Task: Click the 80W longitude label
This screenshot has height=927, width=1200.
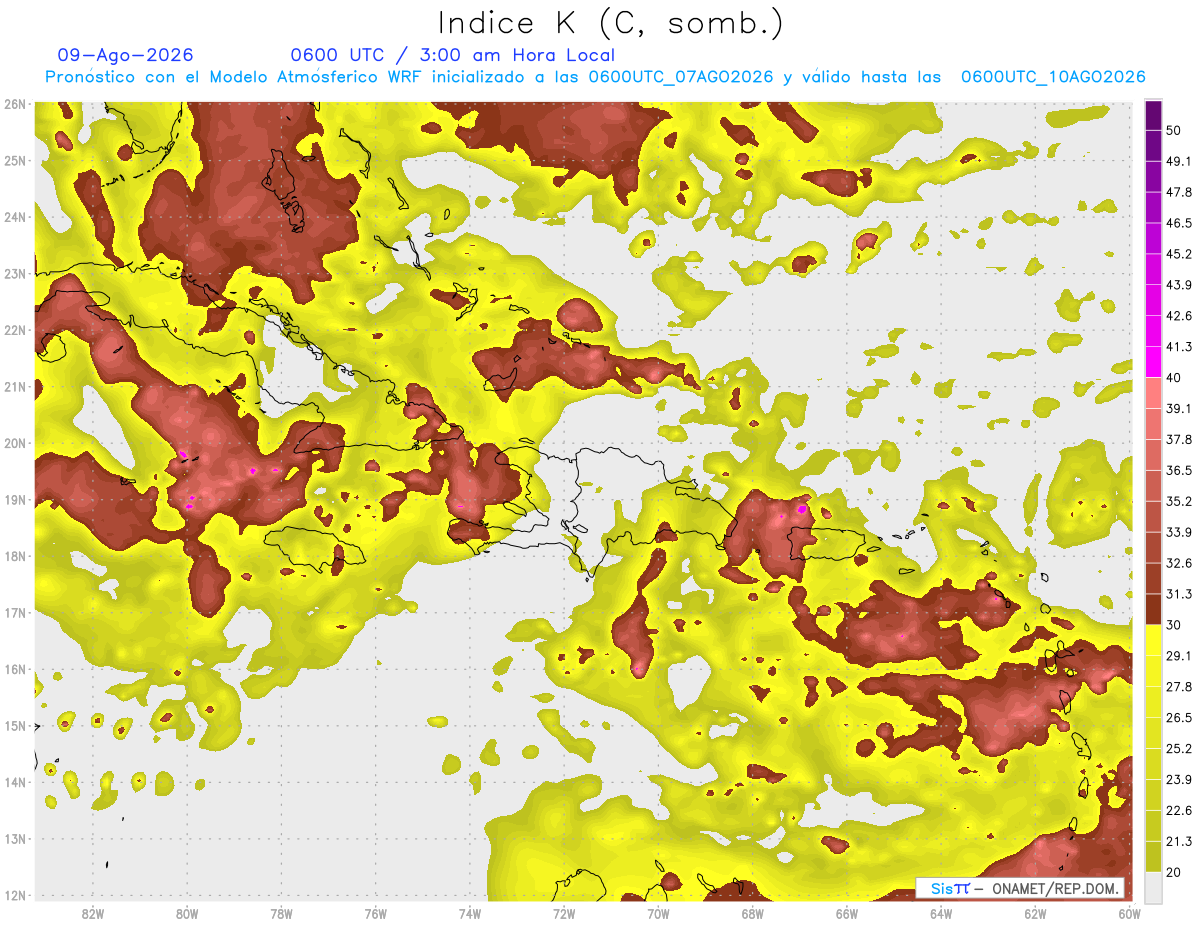Action: (187, 914)
